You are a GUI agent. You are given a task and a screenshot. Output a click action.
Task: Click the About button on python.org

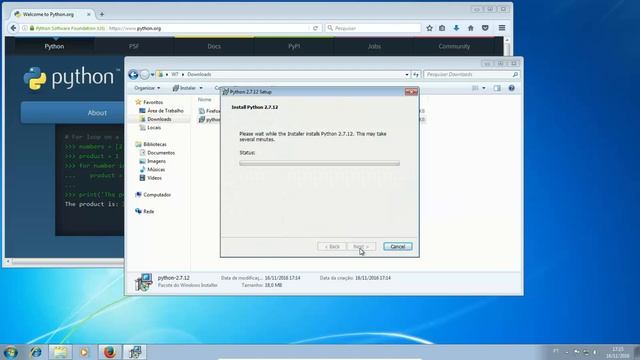97,113
